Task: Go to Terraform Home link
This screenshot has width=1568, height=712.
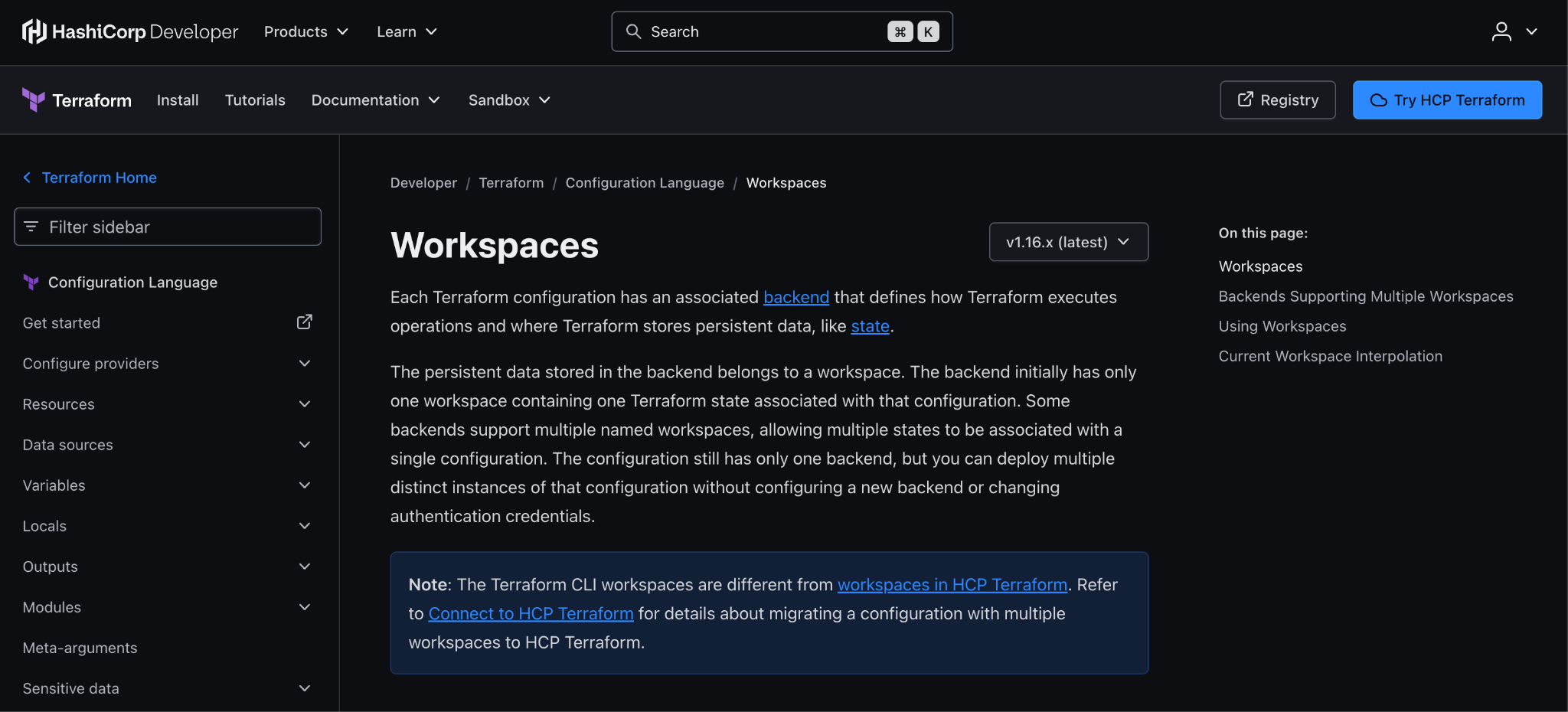Action: point(99,178)
